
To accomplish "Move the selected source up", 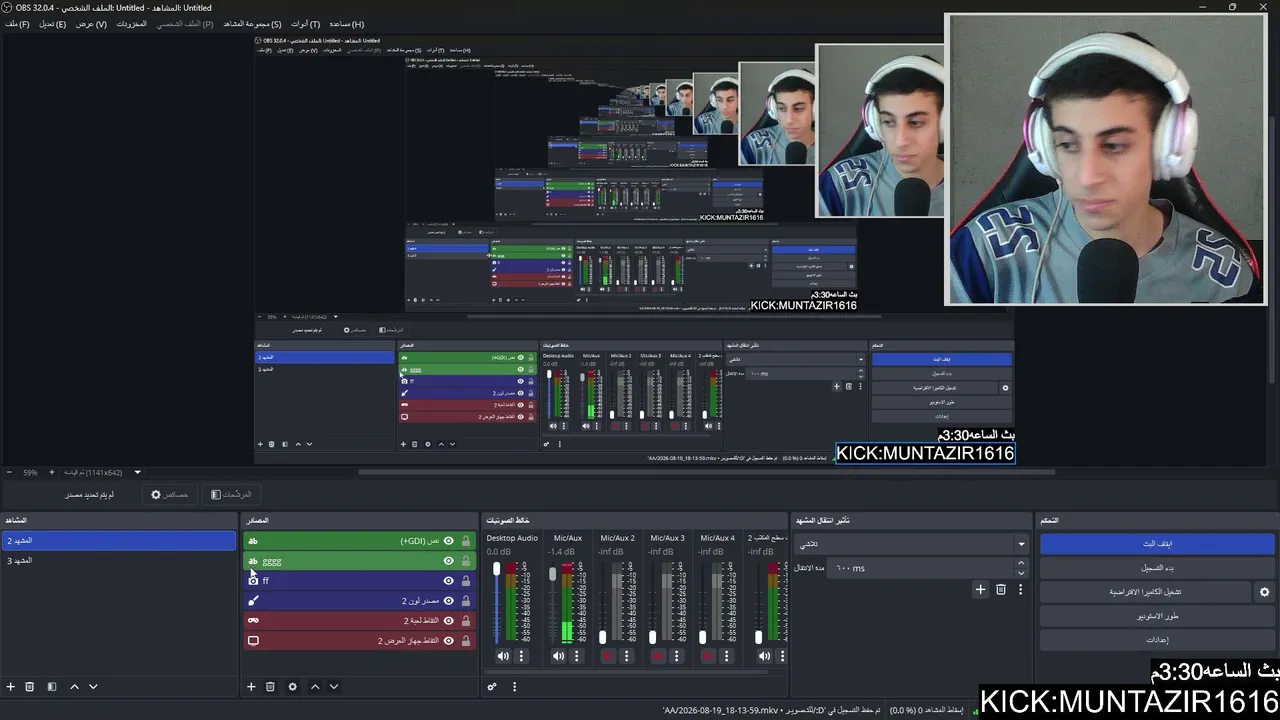I will [x=315, y=687].
